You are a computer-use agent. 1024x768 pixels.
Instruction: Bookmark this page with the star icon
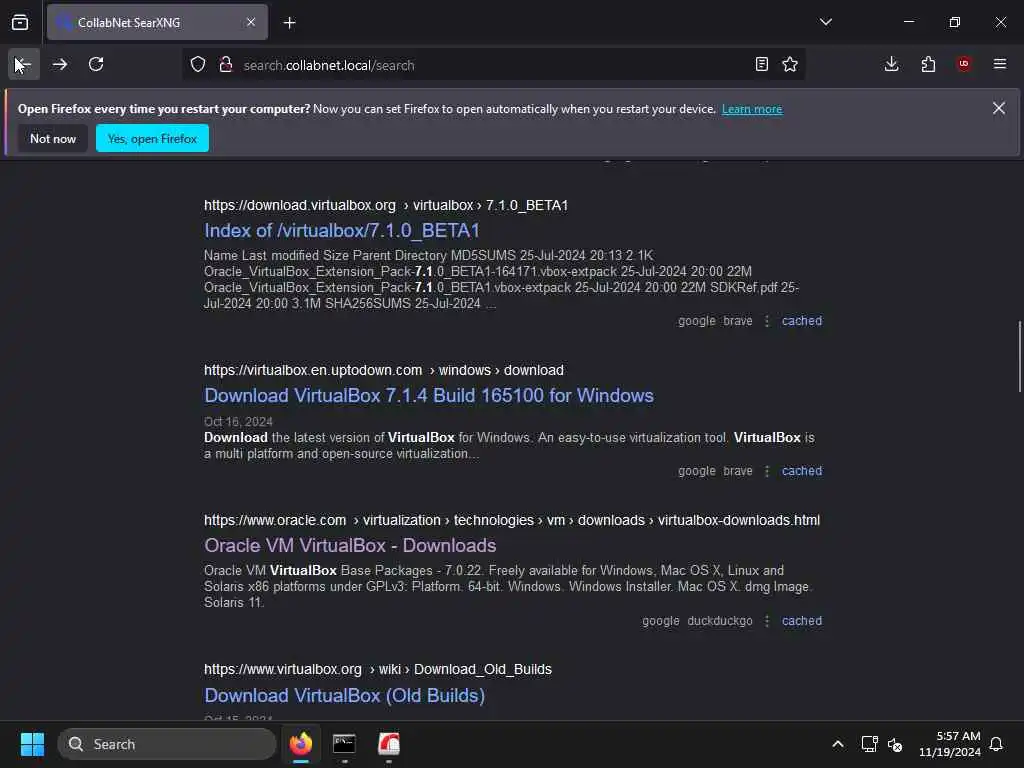coord(790,64)
